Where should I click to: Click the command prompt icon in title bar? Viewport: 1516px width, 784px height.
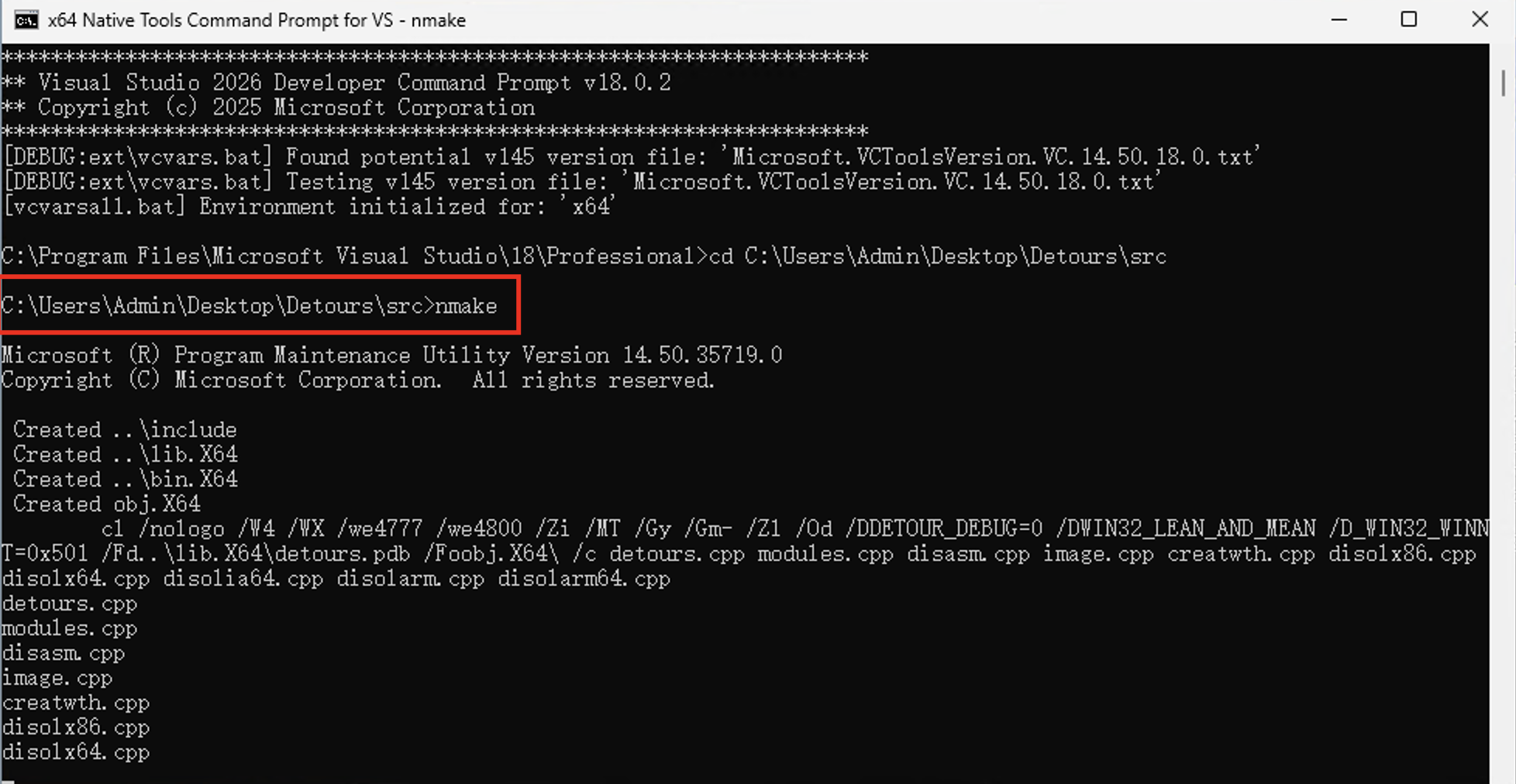26,20
